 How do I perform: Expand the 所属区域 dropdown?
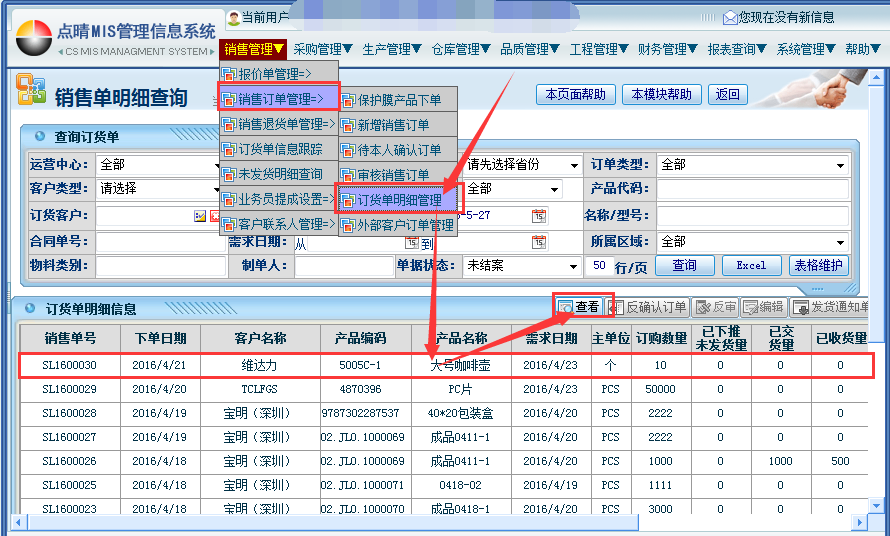[840, 242]
